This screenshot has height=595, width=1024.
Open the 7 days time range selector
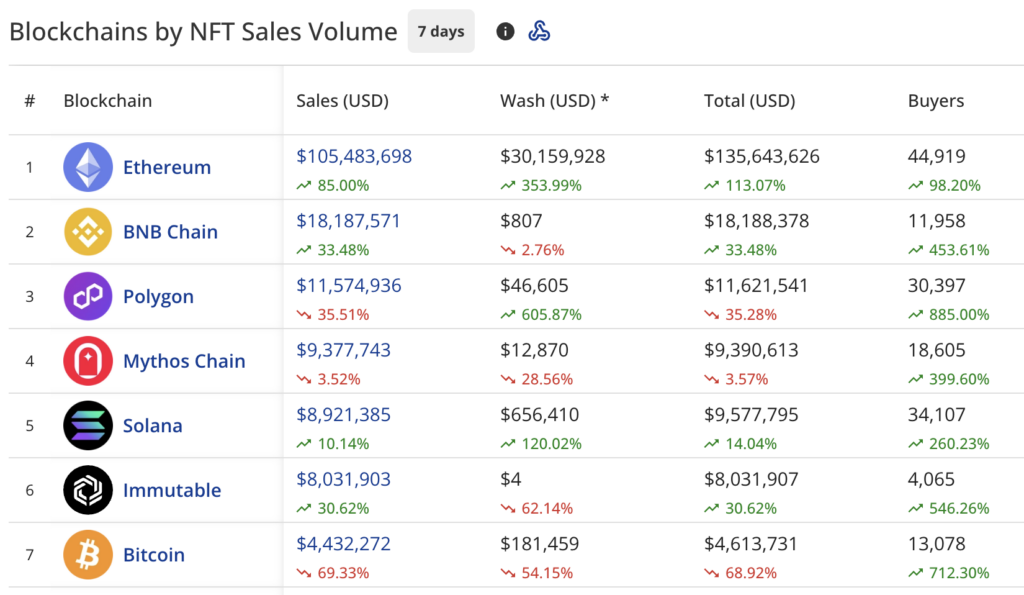[441, 31]
